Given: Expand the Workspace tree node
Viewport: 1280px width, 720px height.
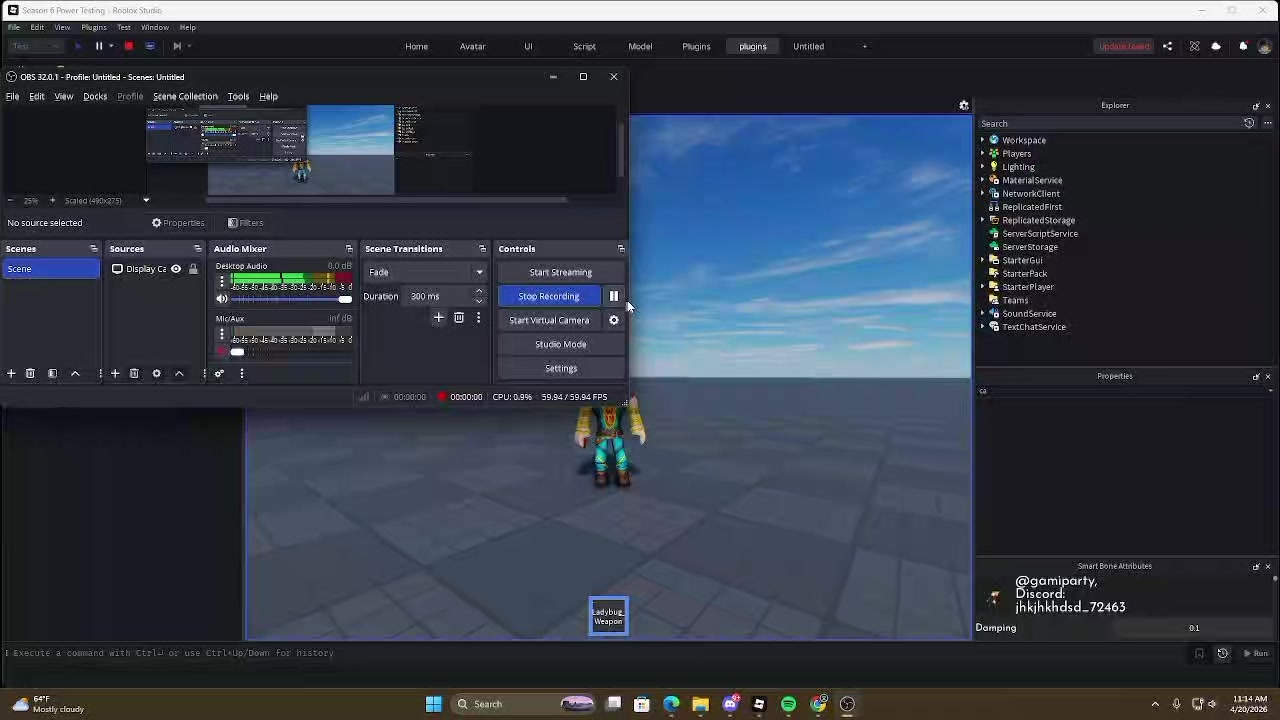Looking at the screenshot, I should [x=982, y=140].
